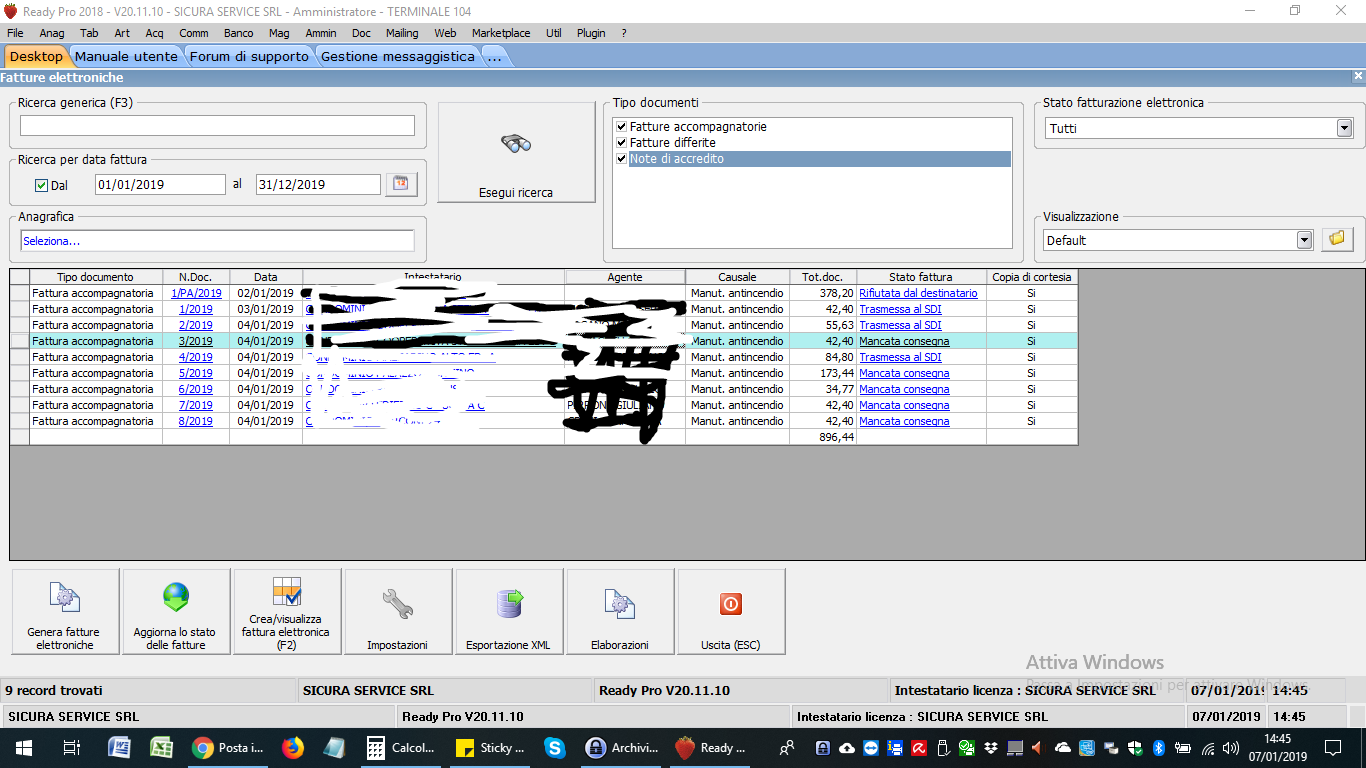This screenshot has height=768, width=1366.
Task: Switch to the Calcolatrice taskbar app
Action: 402,747
